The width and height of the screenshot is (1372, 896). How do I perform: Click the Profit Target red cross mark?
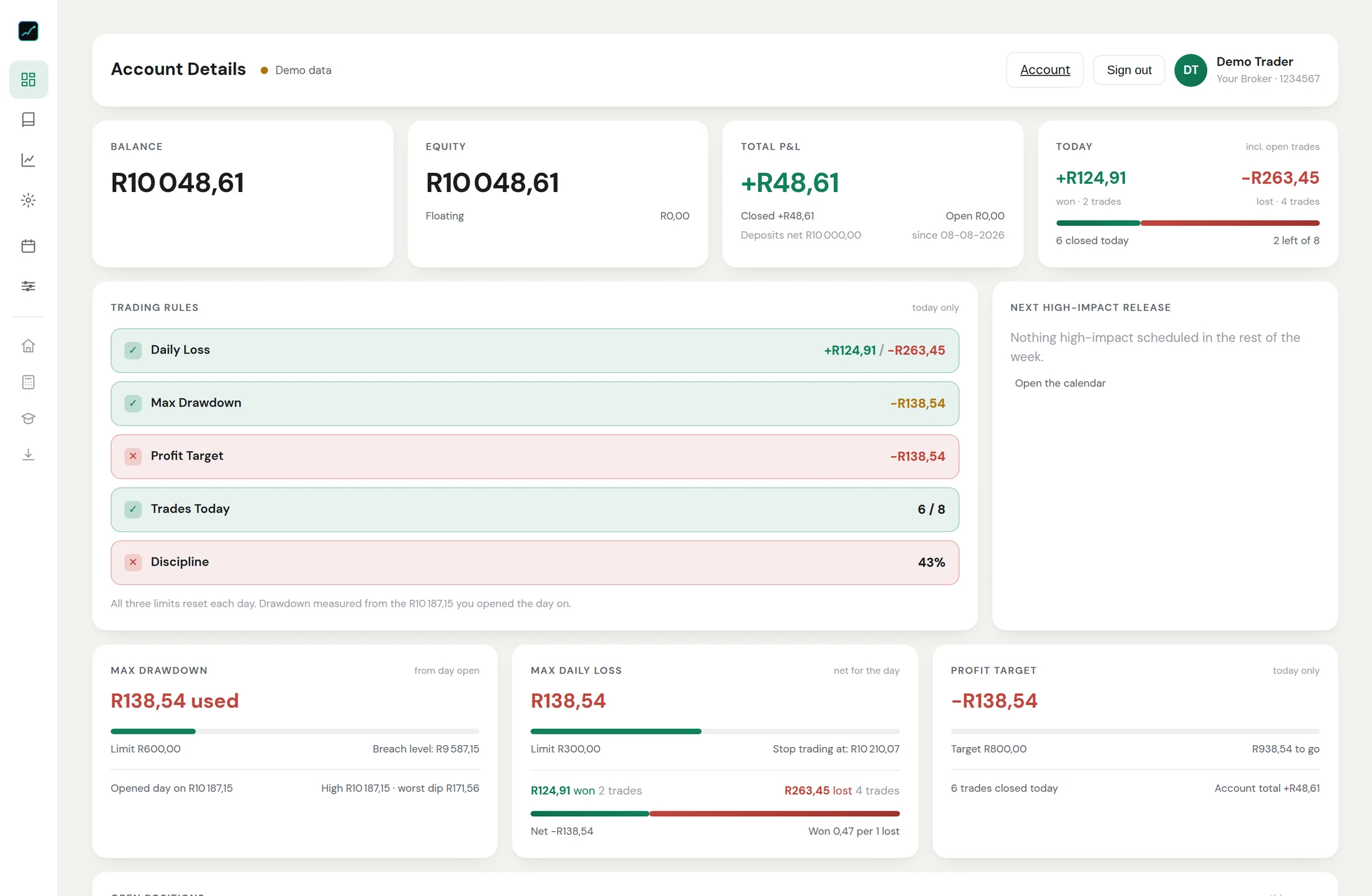pyautogui.click(x=133, y=456)
